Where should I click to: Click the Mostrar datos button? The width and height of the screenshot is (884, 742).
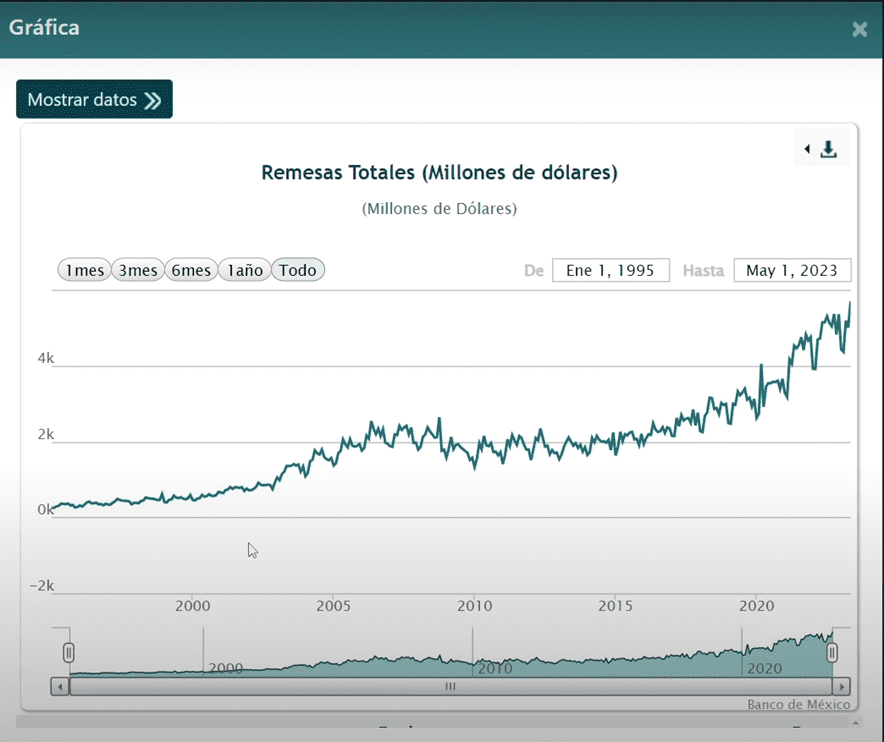pyautogui.click(x=94, y=100)
